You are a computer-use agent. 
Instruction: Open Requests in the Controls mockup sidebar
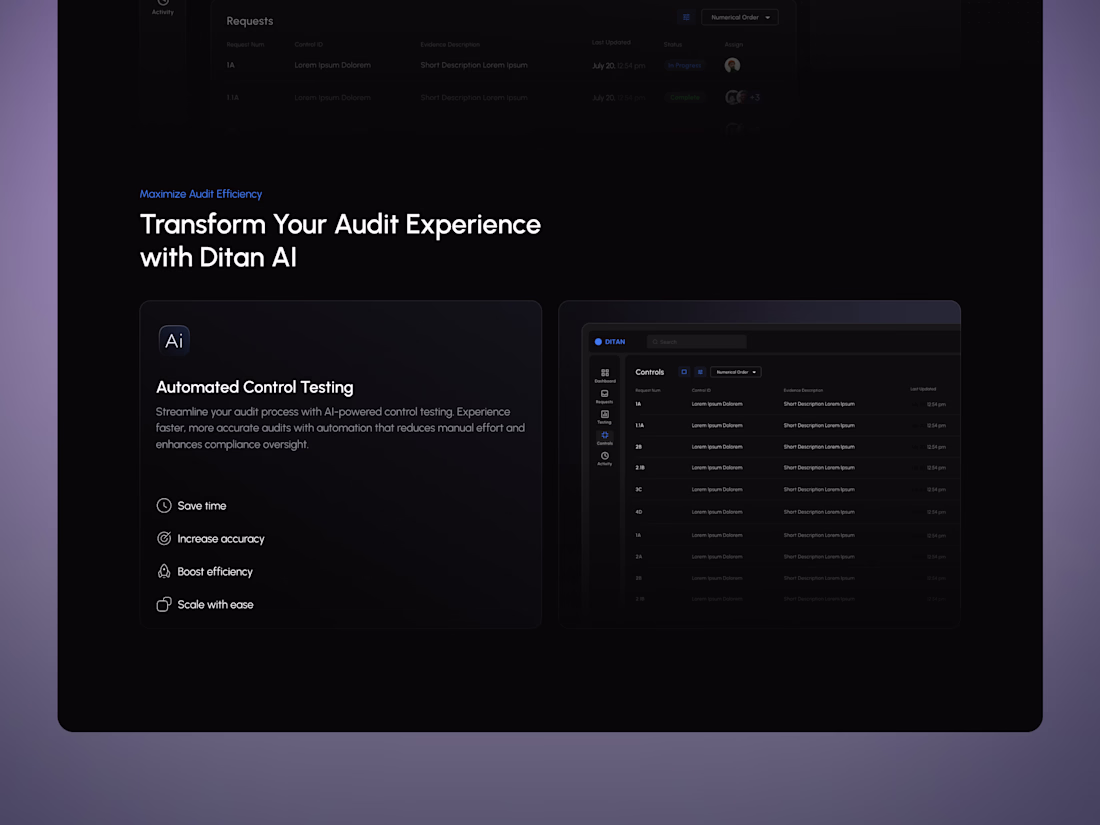tap(605, 396)
